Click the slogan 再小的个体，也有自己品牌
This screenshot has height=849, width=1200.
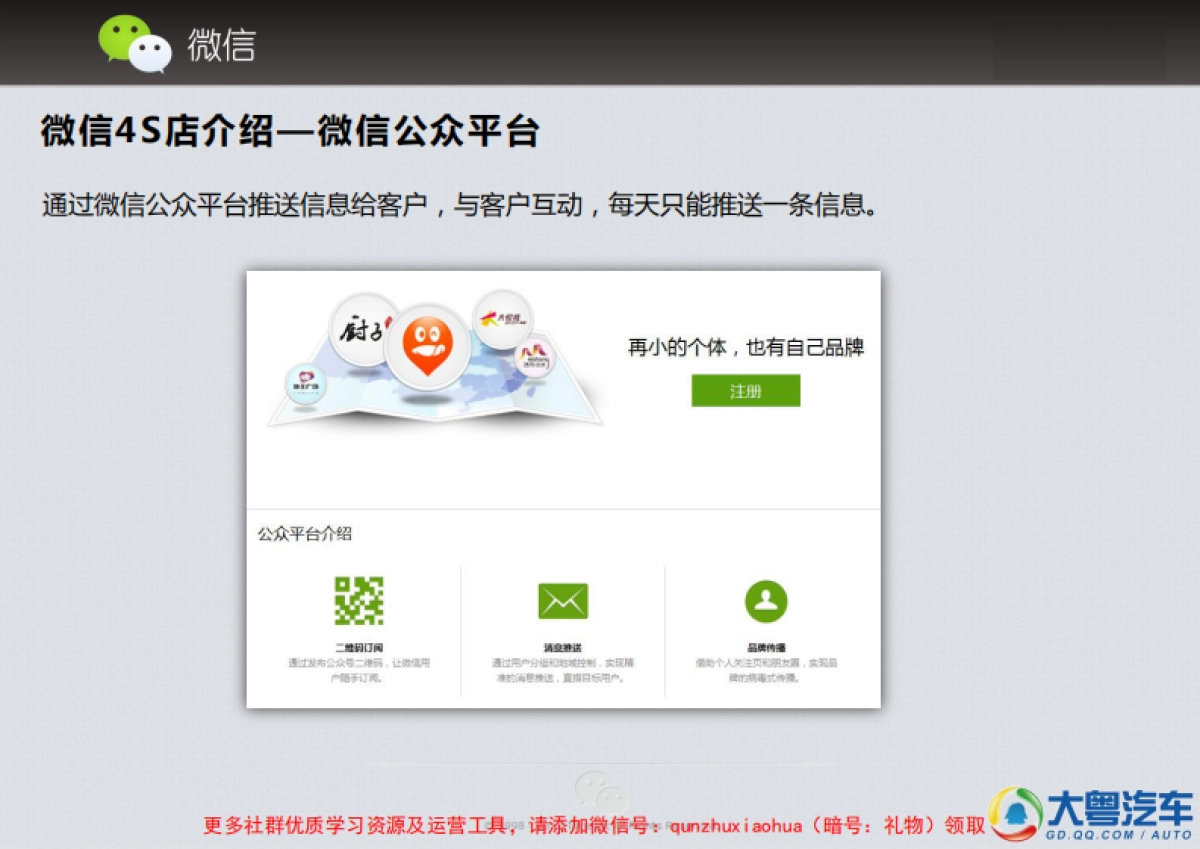[746, 345]
